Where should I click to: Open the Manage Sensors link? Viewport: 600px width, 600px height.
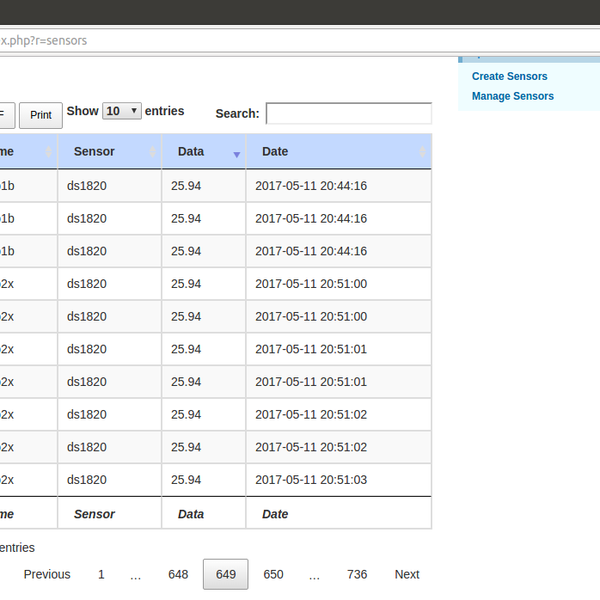512,96
